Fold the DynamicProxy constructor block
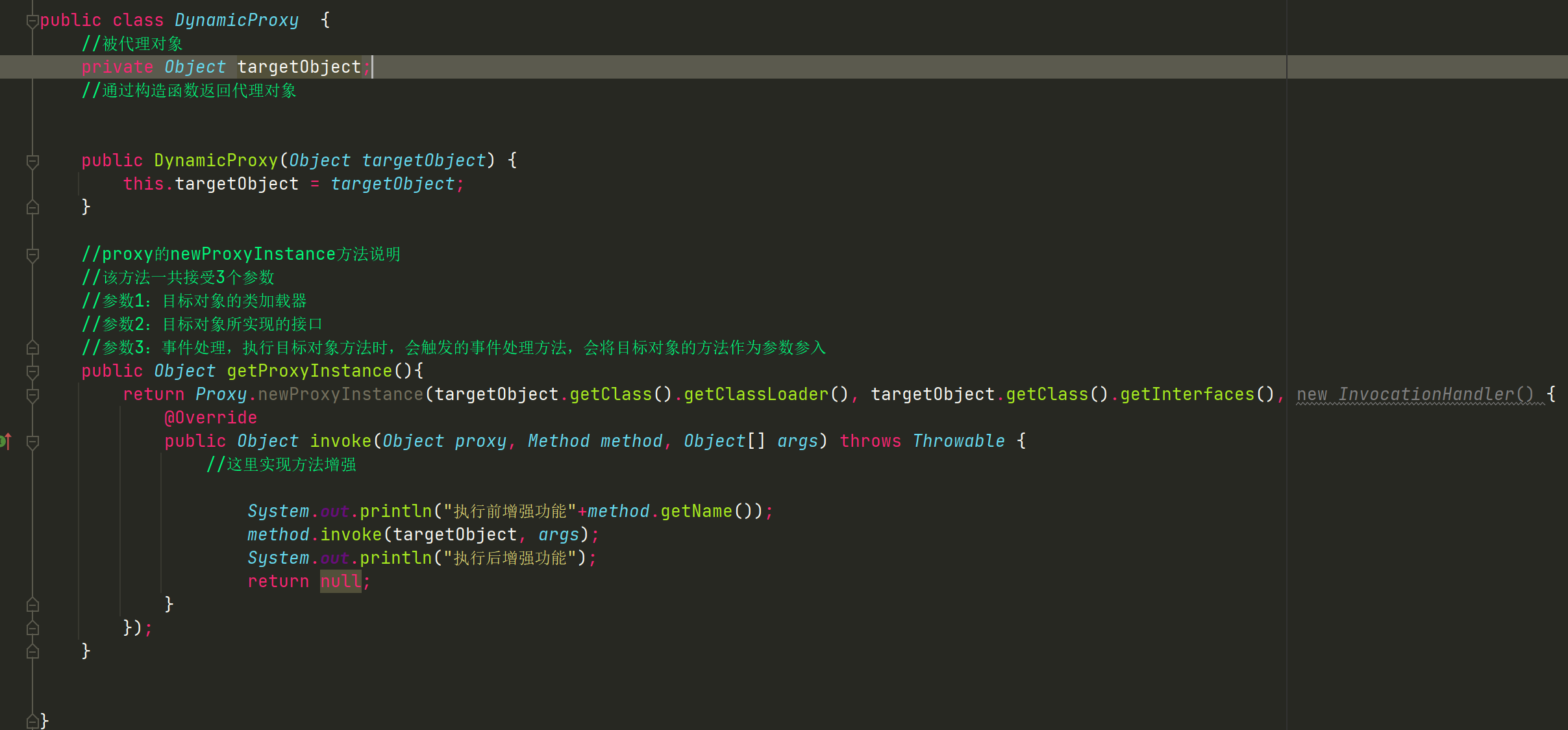1568x730 pixels. point(32,161)
